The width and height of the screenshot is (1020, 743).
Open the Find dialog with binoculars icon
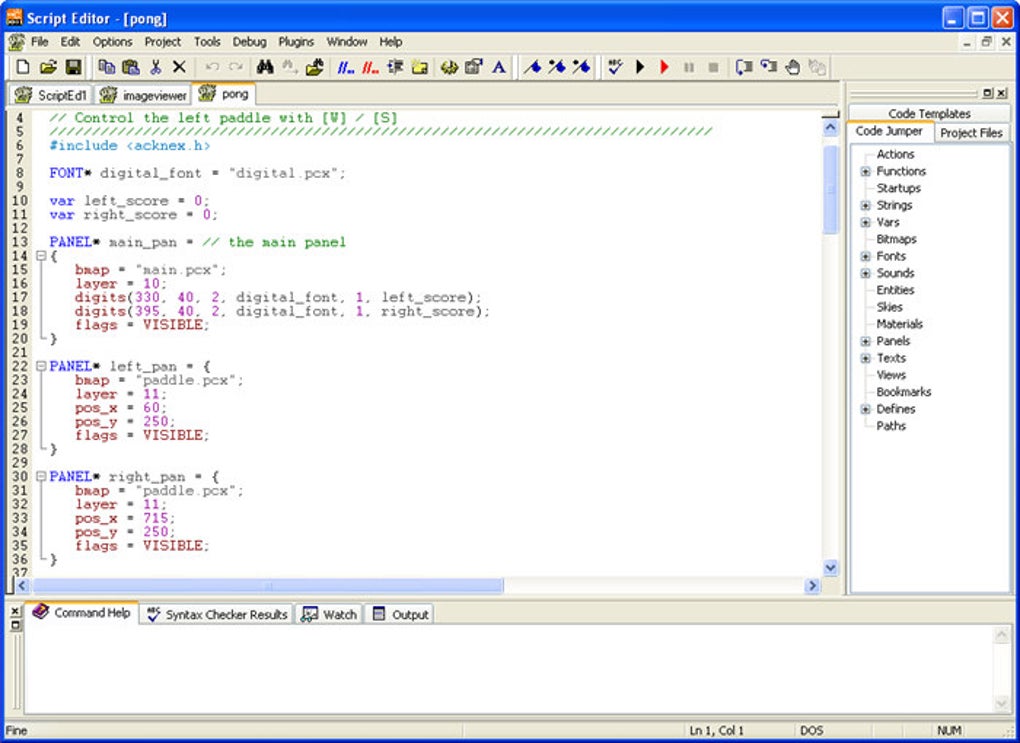(x=262, y=67)
